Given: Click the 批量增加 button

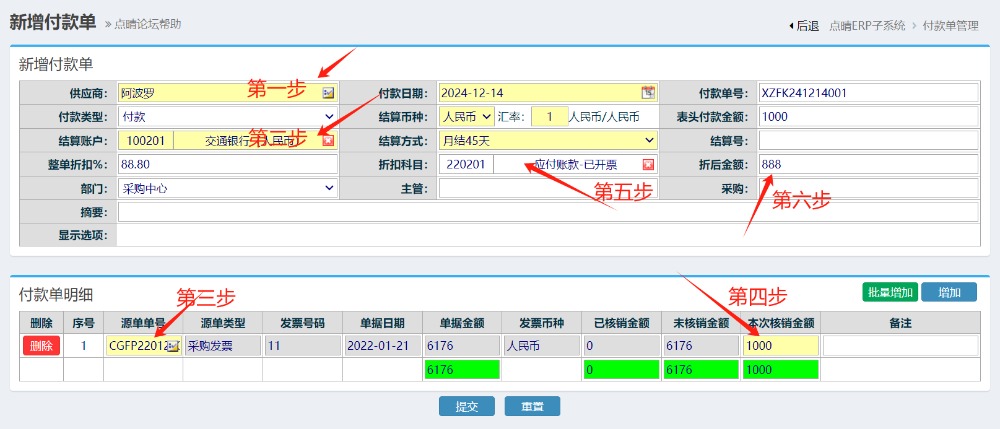Looking at the screenshot, I should (890, 292).
